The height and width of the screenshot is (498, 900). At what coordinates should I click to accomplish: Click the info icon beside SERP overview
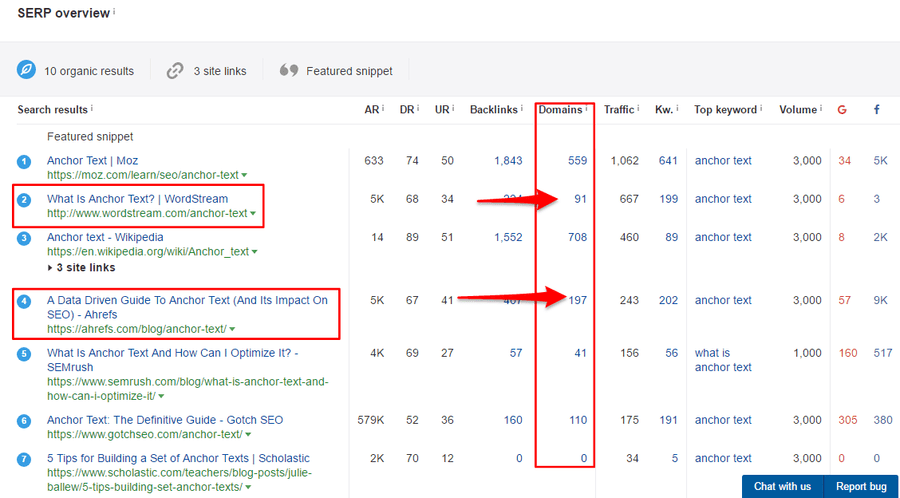point(114,12)
